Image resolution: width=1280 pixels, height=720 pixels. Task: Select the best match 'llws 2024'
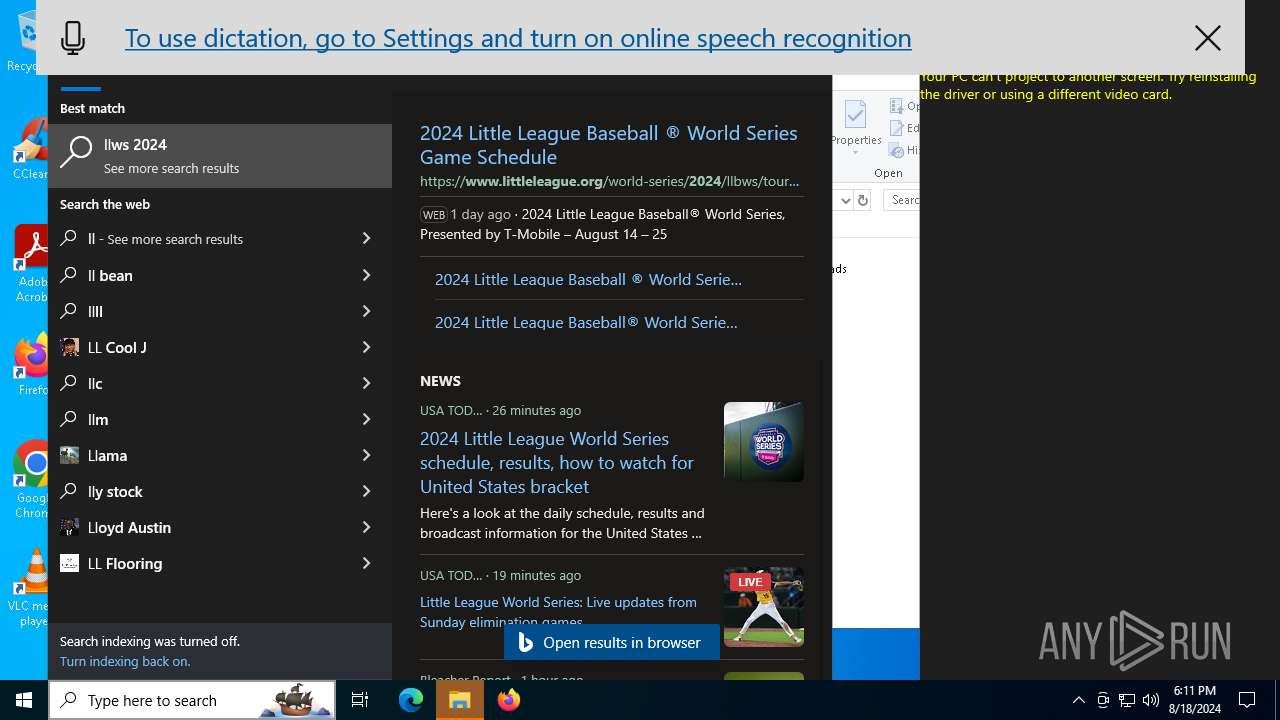click(x=220, y=156)
